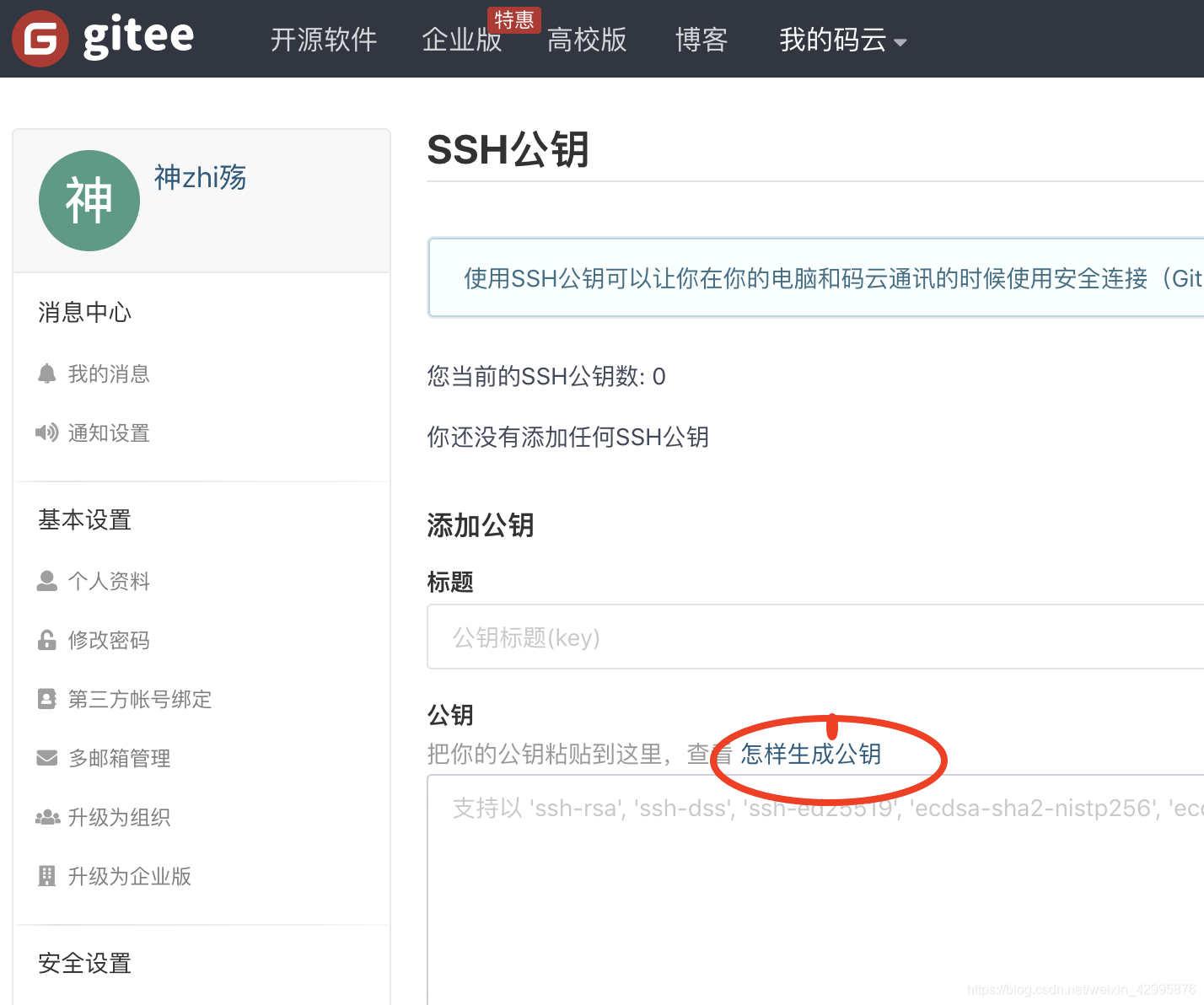Click the group icon beside 升级为组织
Image resolution: width=1204 pixels, height=1005 pixels.
pos(47,817)
